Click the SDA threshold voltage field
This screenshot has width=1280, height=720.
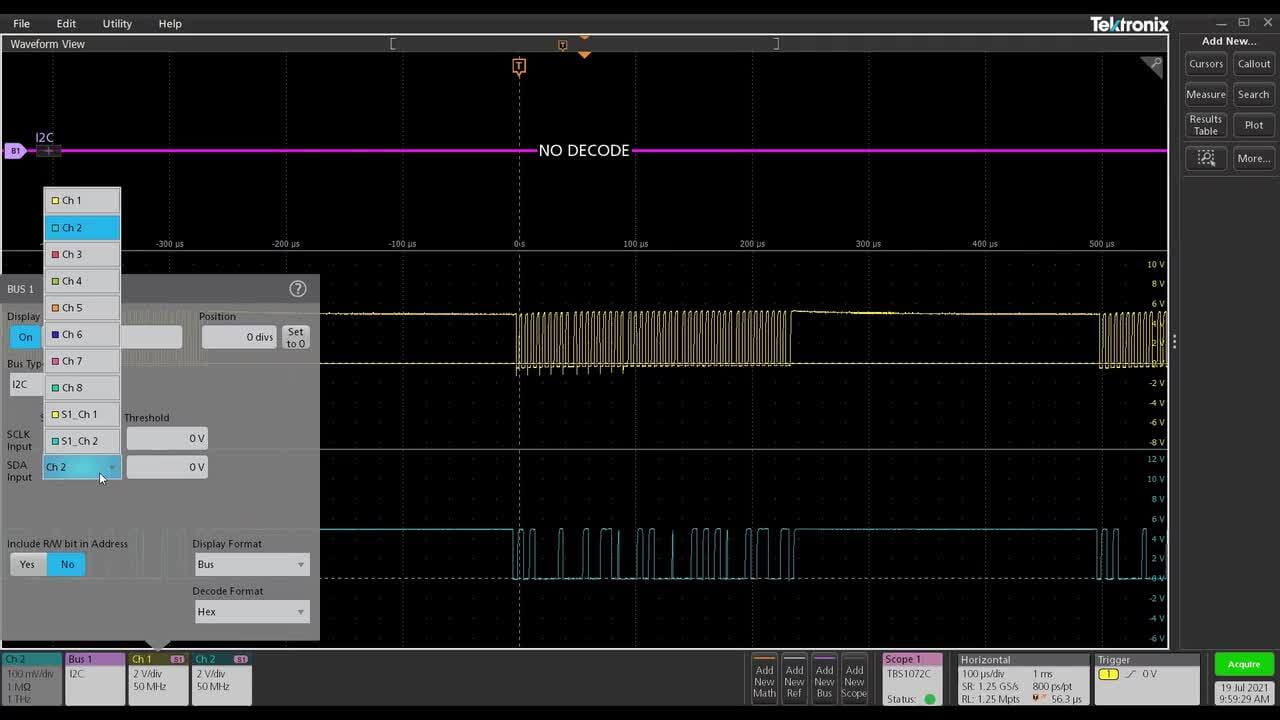(167, 467)
